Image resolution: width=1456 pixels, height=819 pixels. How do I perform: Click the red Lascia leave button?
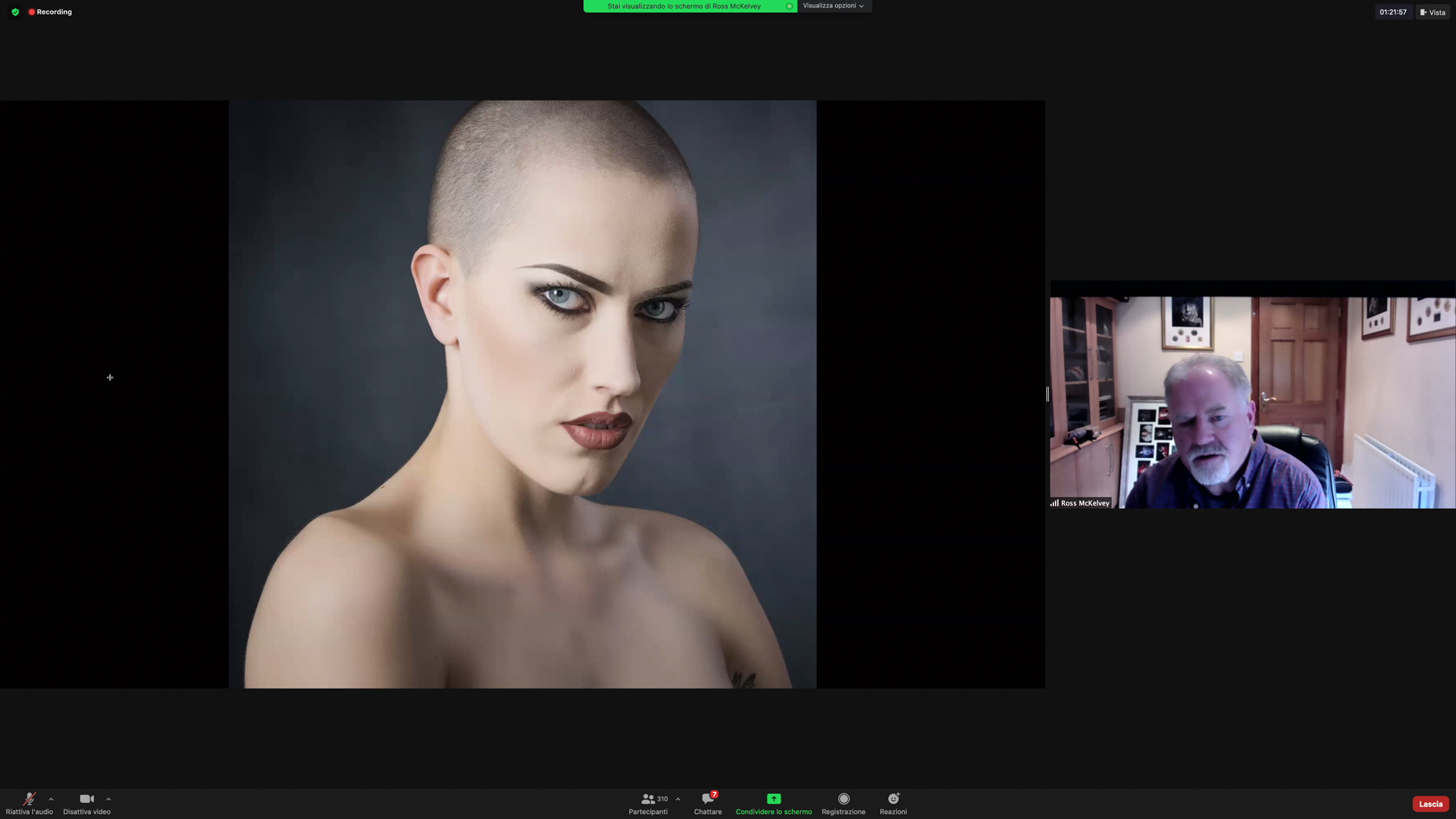point(1431,804)
